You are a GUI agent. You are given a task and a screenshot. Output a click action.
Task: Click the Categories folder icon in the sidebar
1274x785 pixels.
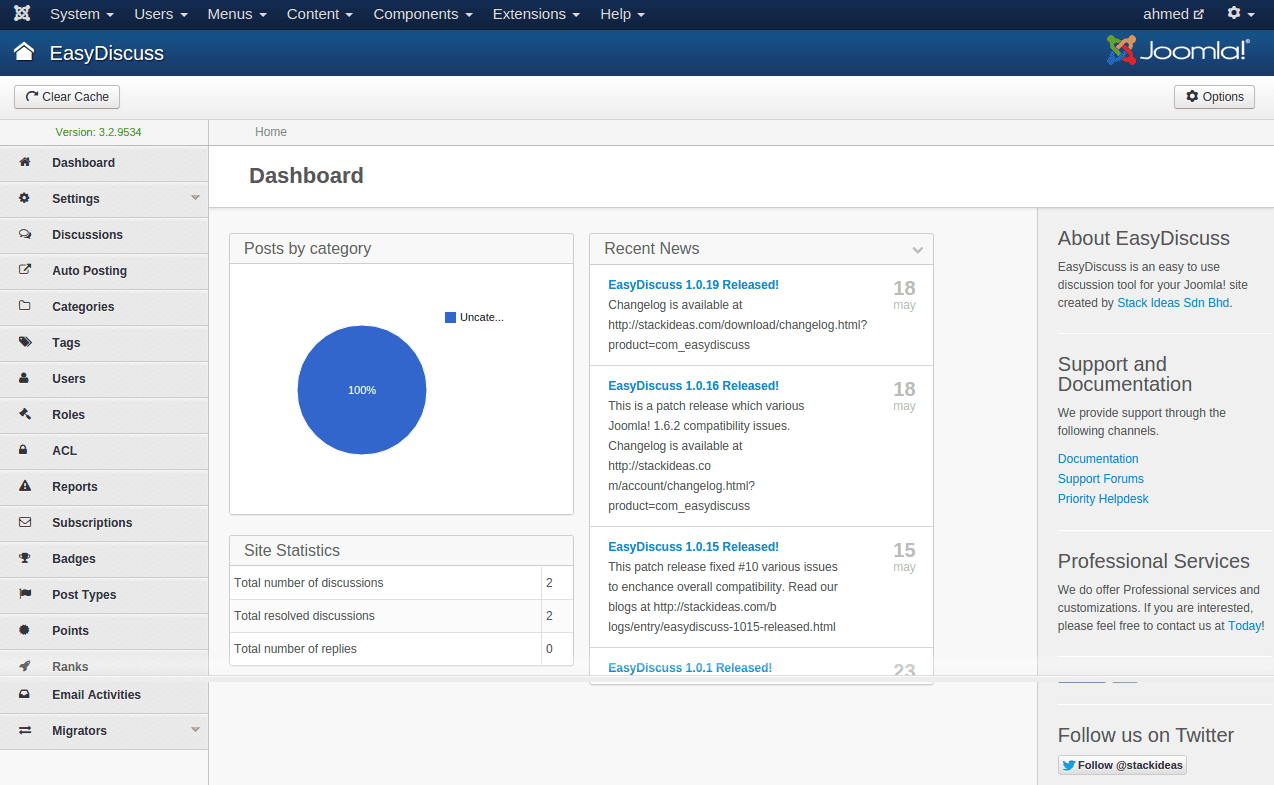click(x=25, y=306)
